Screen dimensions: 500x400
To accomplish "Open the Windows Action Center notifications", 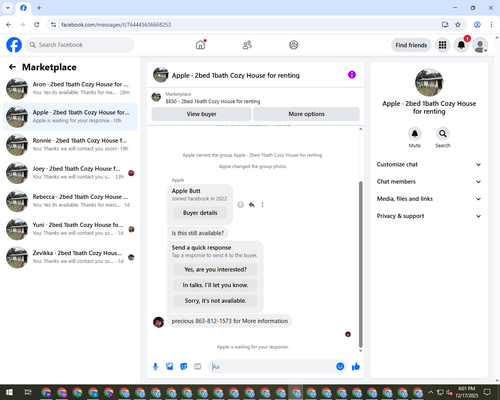I will click(487, 392).
